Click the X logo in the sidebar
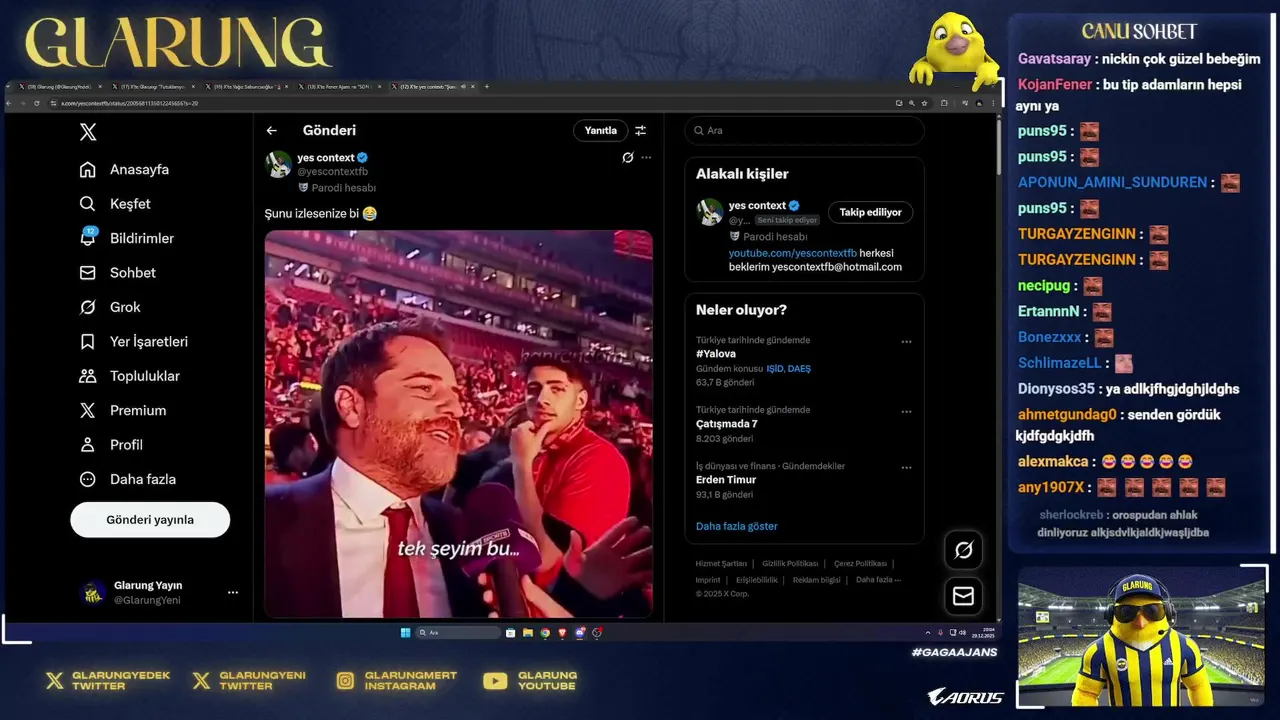Viewport: 1280px width, 720px height. coord(88,132)
